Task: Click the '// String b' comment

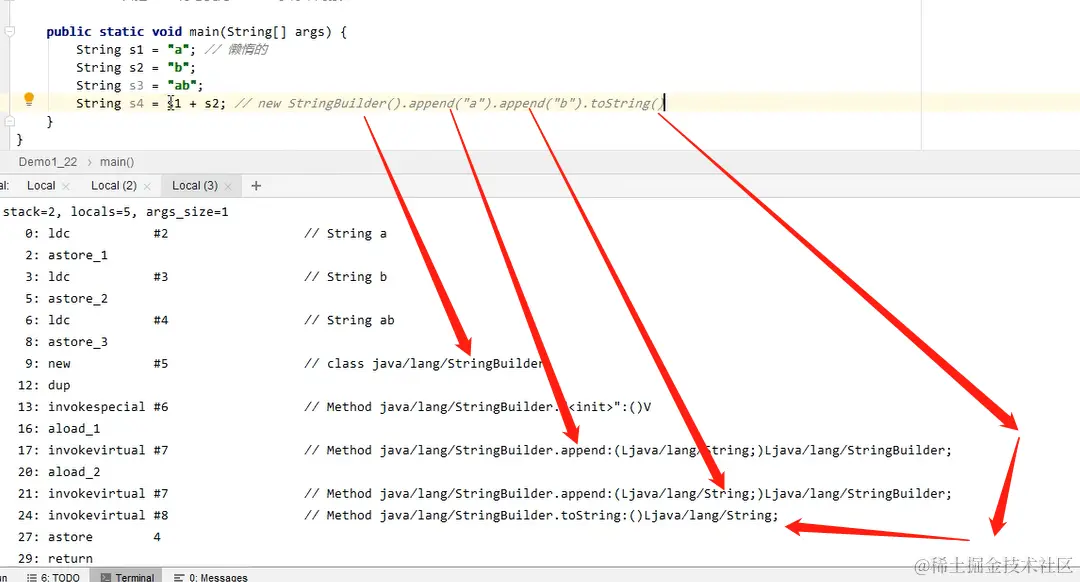Action: click(x=345, y=277)
